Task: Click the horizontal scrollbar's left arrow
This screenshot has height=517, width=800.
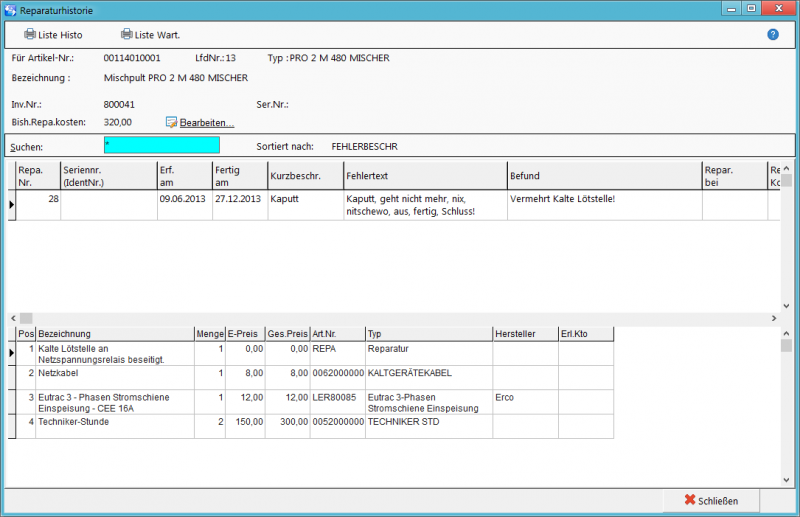Action: (13, 318)
